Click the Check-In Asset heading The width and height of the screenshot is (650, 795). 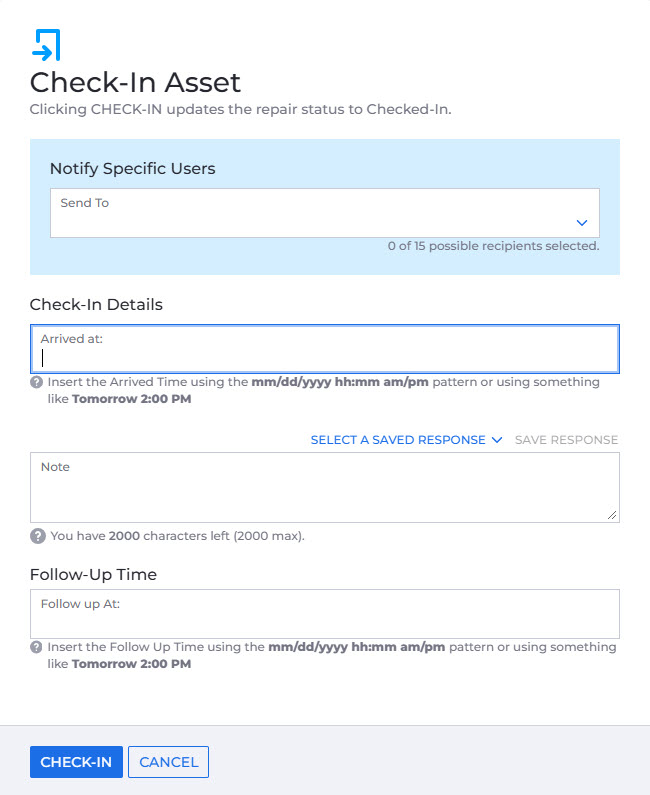click(135, 83)
